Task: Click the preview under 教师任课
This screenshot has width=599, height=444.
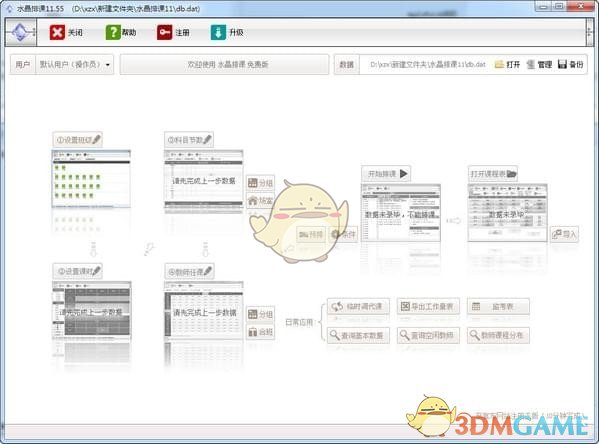Action: tap(204, 311)
